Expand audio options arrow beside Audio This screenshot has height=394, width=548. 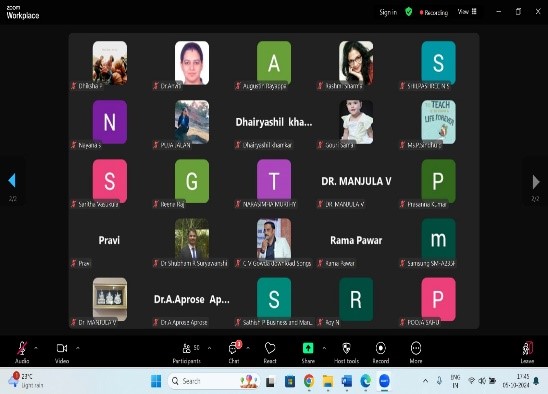point(36,348)
